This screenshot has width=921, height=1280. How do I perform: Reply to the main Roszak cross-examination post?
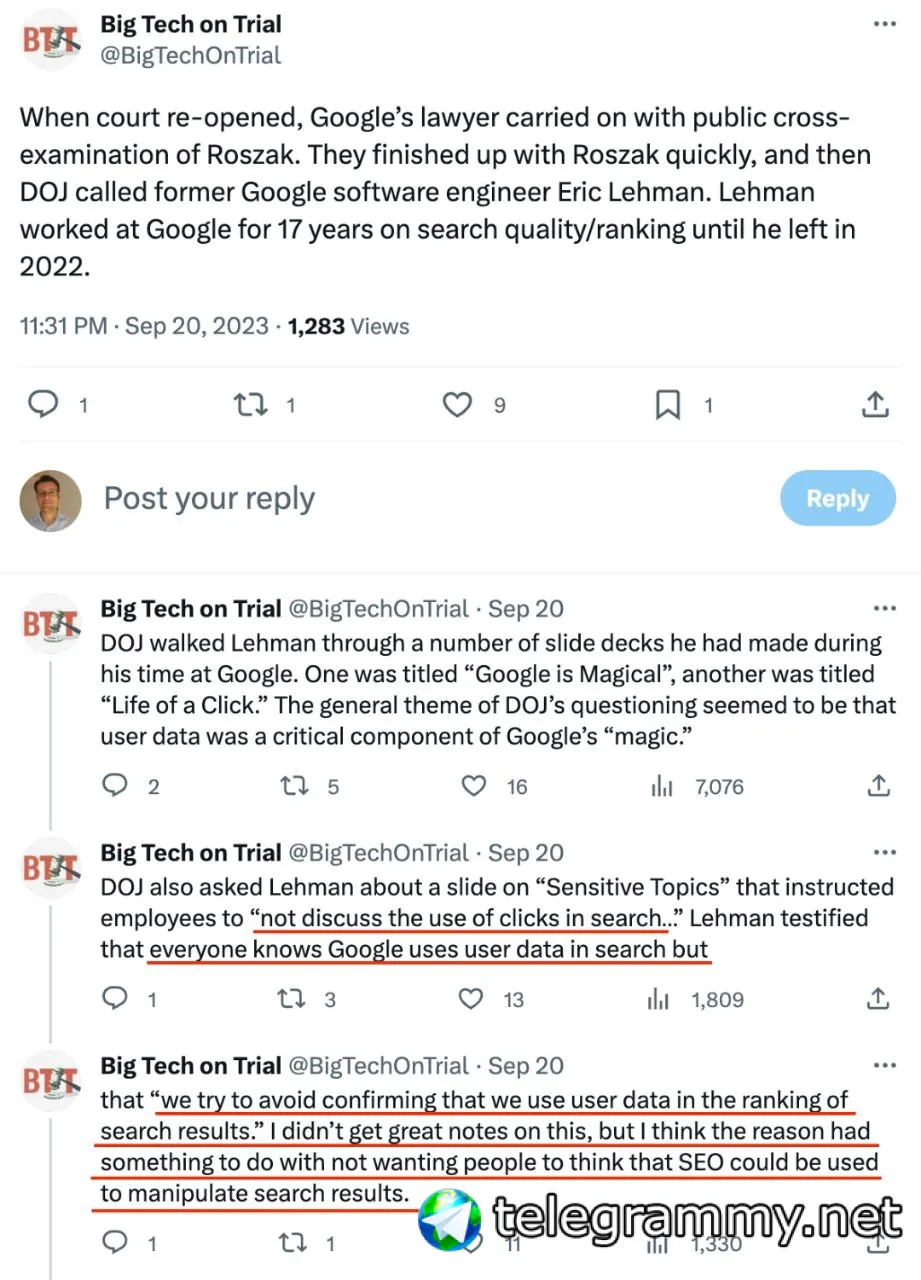pos(42,405)
